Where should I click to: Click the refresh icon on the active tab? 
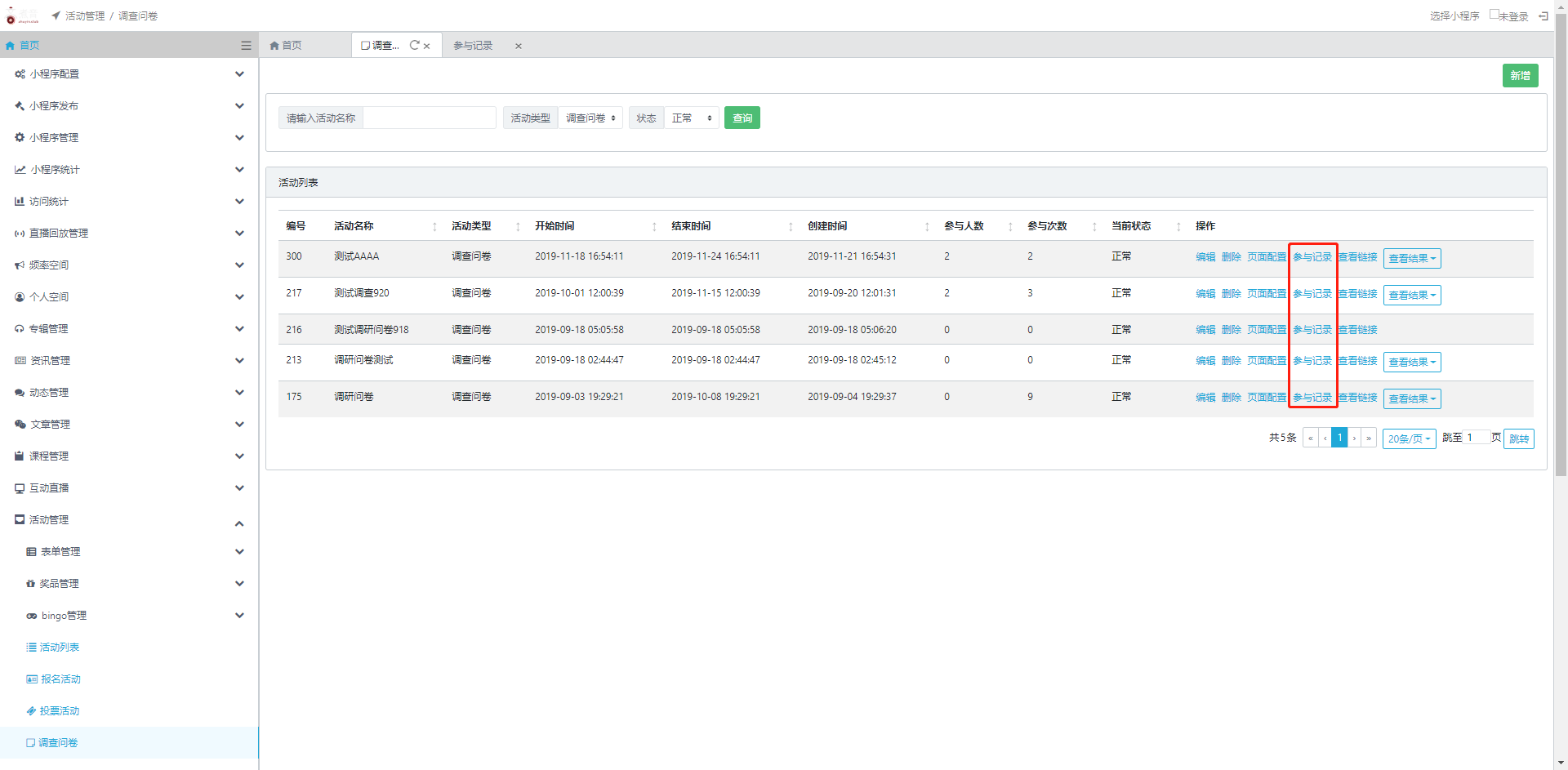click(414, 46)
